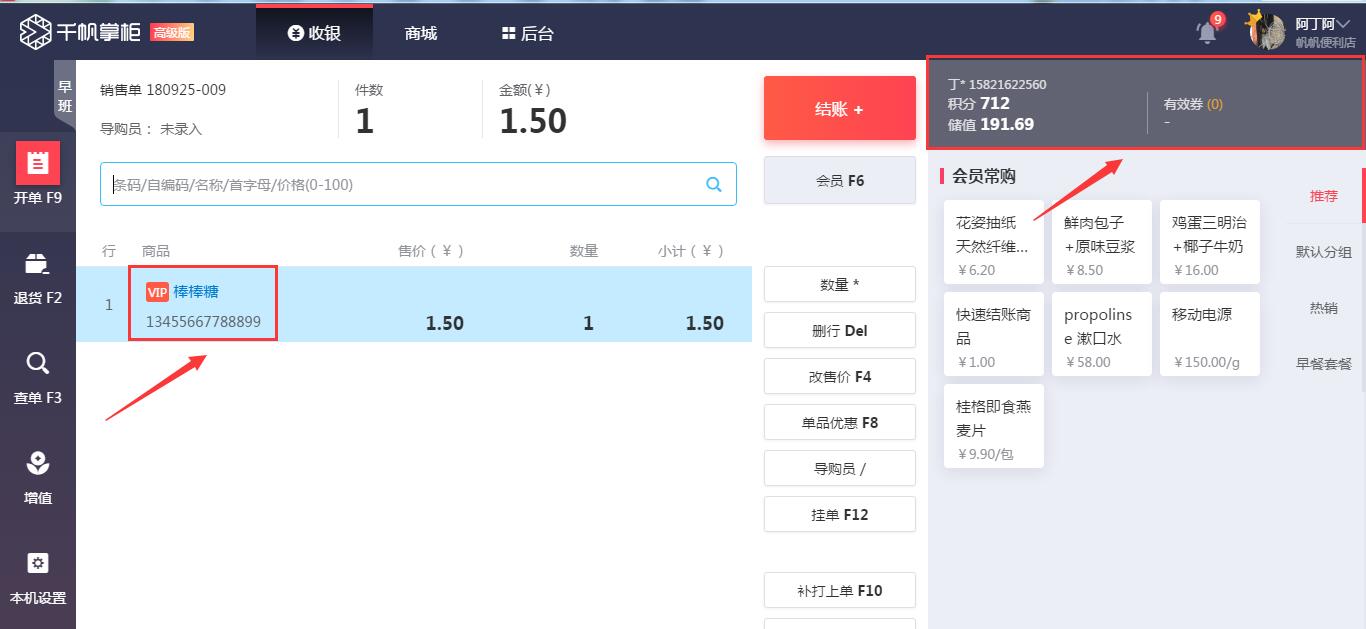Click the 查单 F3 magnifier icon
Viewport: 1366px width, 629px height.
point(38,363)
